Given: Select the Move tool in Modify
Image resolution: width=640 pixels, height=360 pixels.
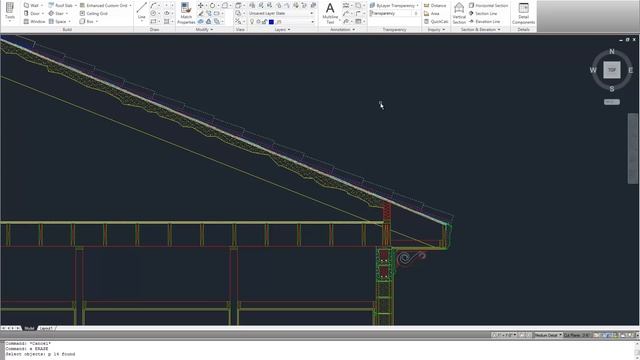Looking at the screenshot, I should pyautogui.click(x=200, y=5).
